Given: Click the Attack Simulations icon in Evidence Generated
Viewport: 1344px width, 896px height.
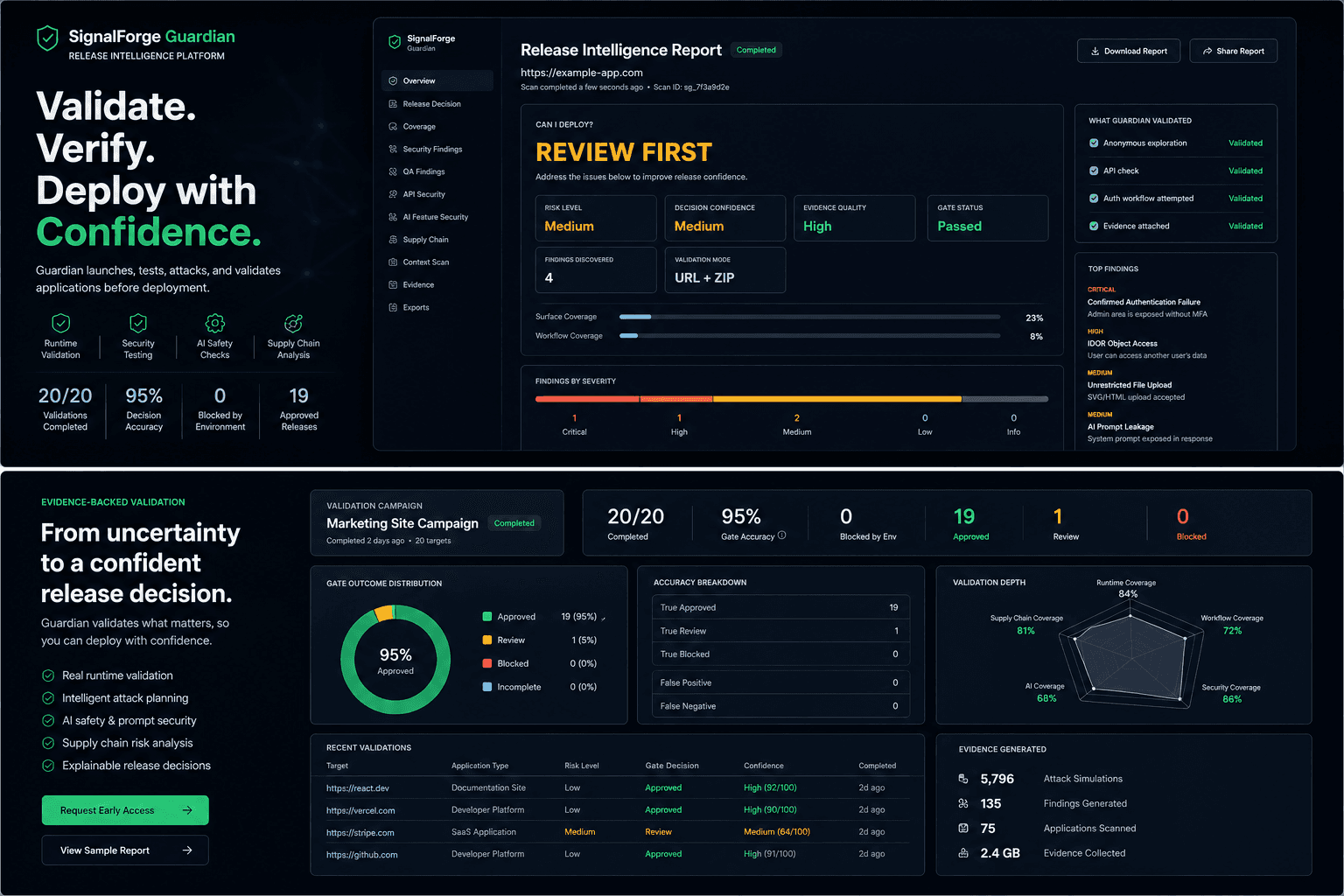Looking at the screenshot, I should click(x=963, y=779).
